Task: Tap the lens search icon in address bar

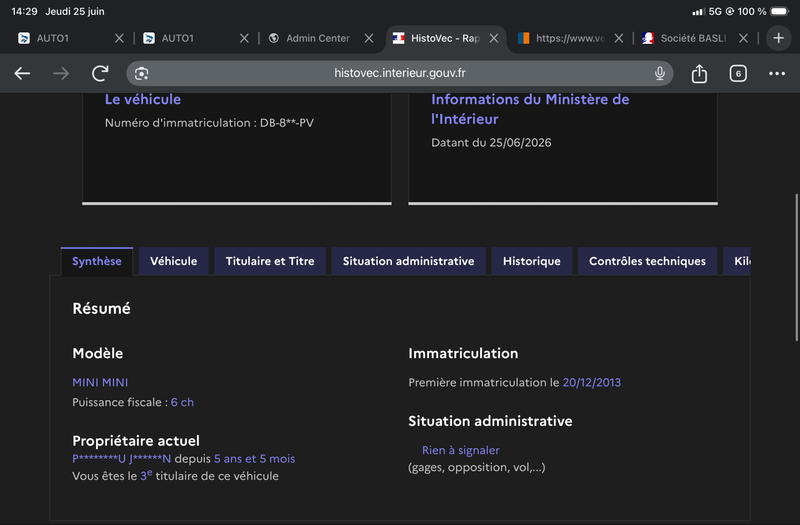Action: (141, 73)
